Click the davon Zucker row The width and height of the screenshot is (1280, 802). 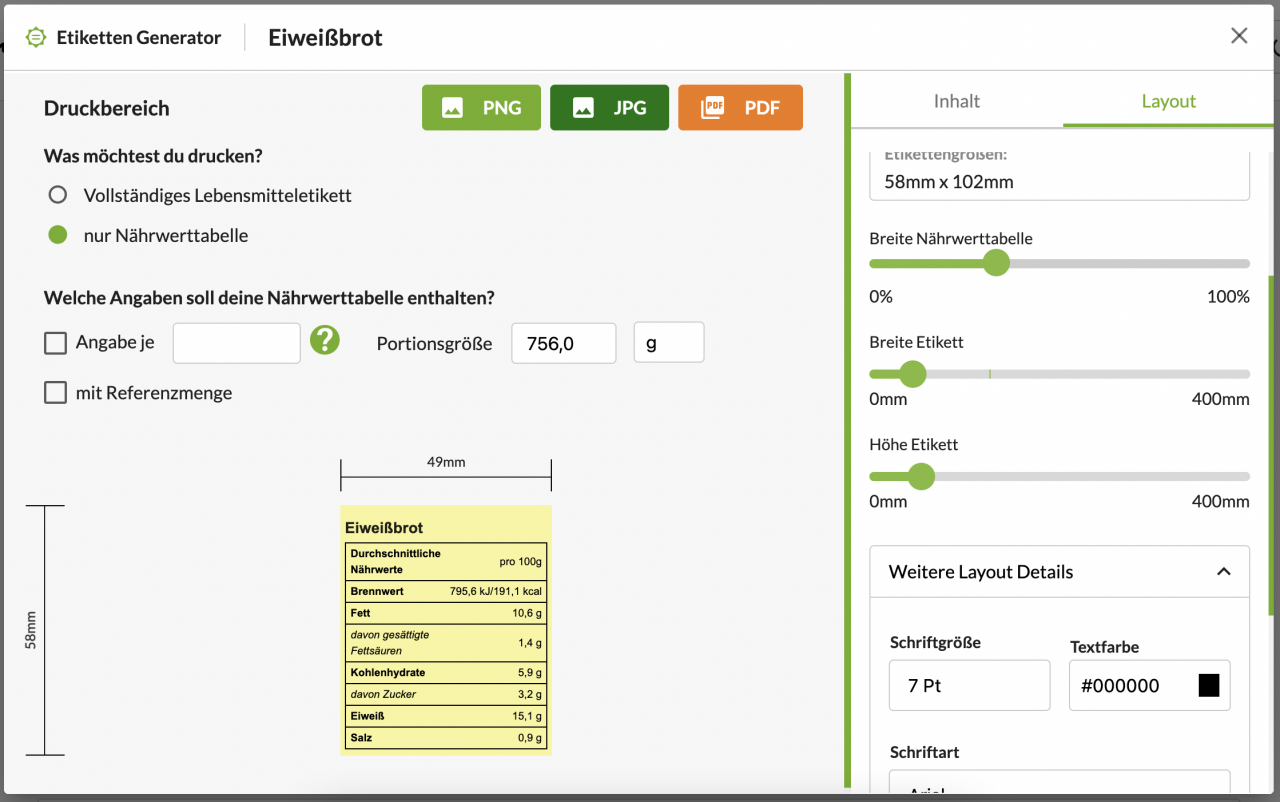click(x=446, y=694)
